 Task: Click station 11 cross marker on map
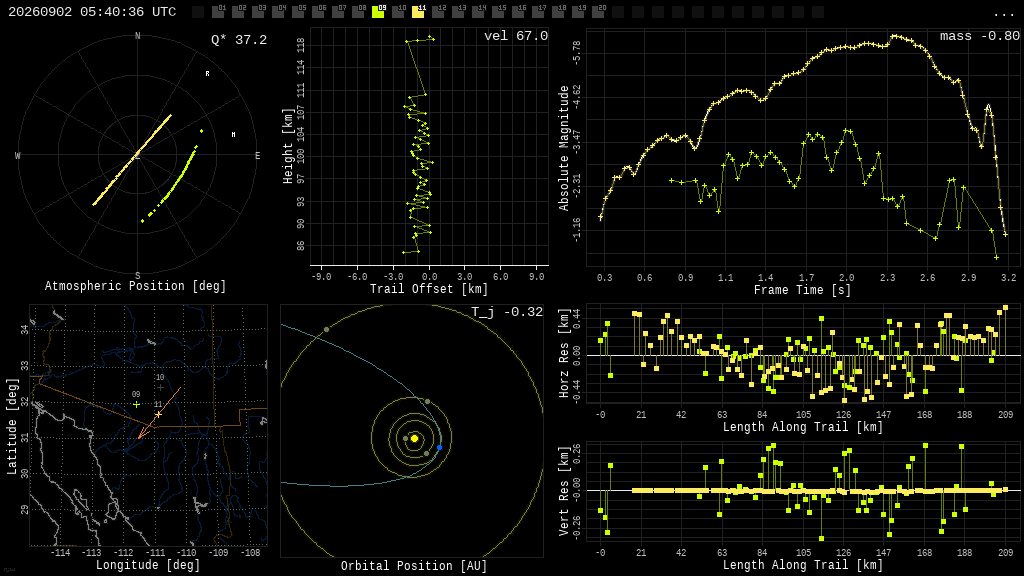point(158,414)
